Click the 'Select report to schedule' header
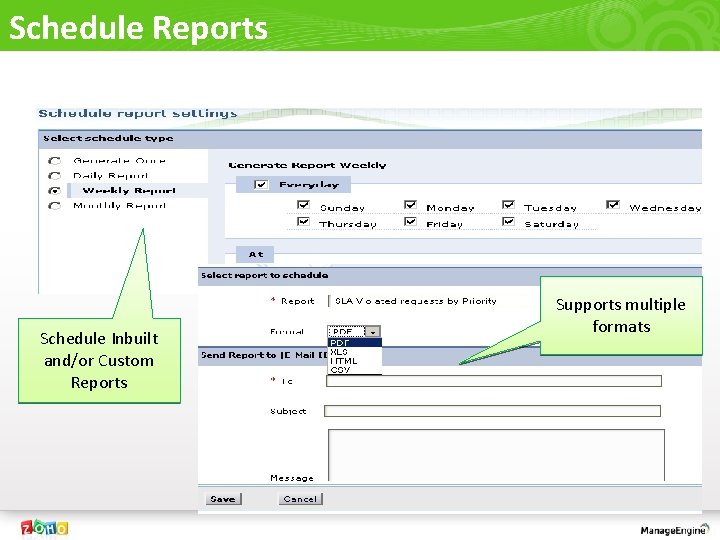720x540 pixels. (264, 276)
